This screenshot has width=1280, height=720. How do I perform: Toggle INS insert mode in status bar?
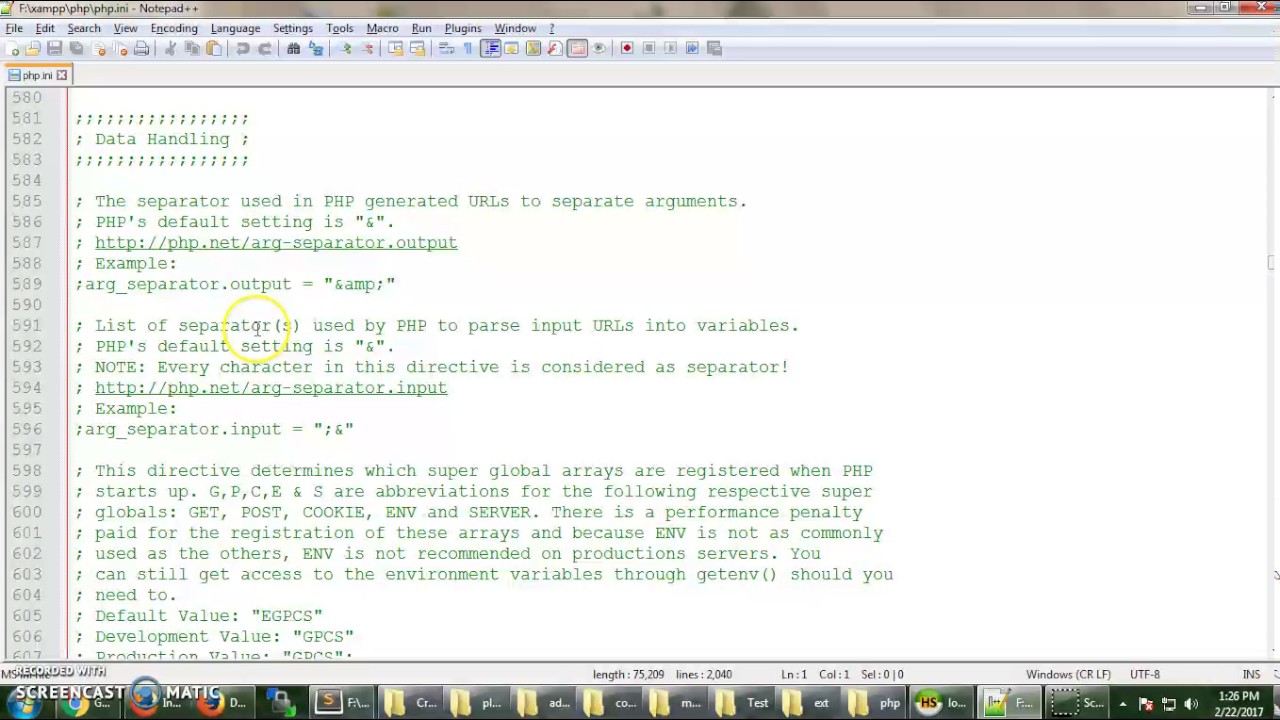click(1251, 674)
